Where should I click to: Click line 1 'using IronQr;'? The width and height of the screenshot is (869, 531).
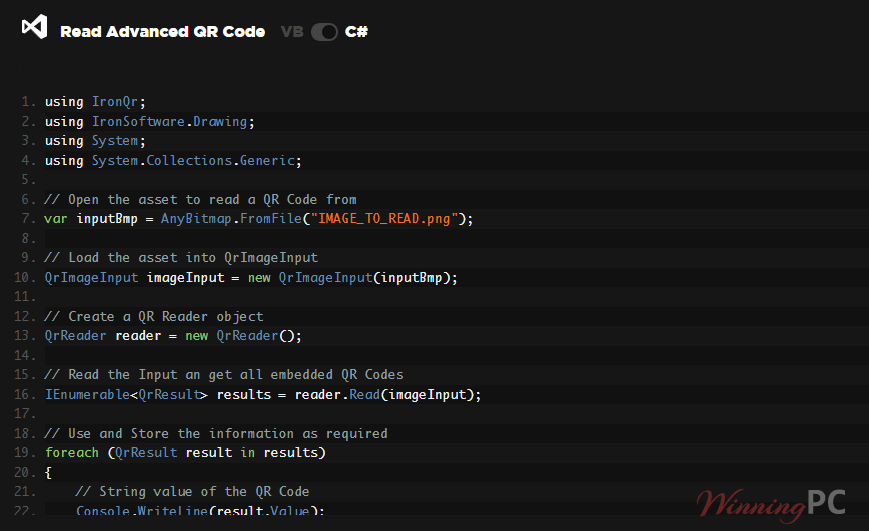95,102
